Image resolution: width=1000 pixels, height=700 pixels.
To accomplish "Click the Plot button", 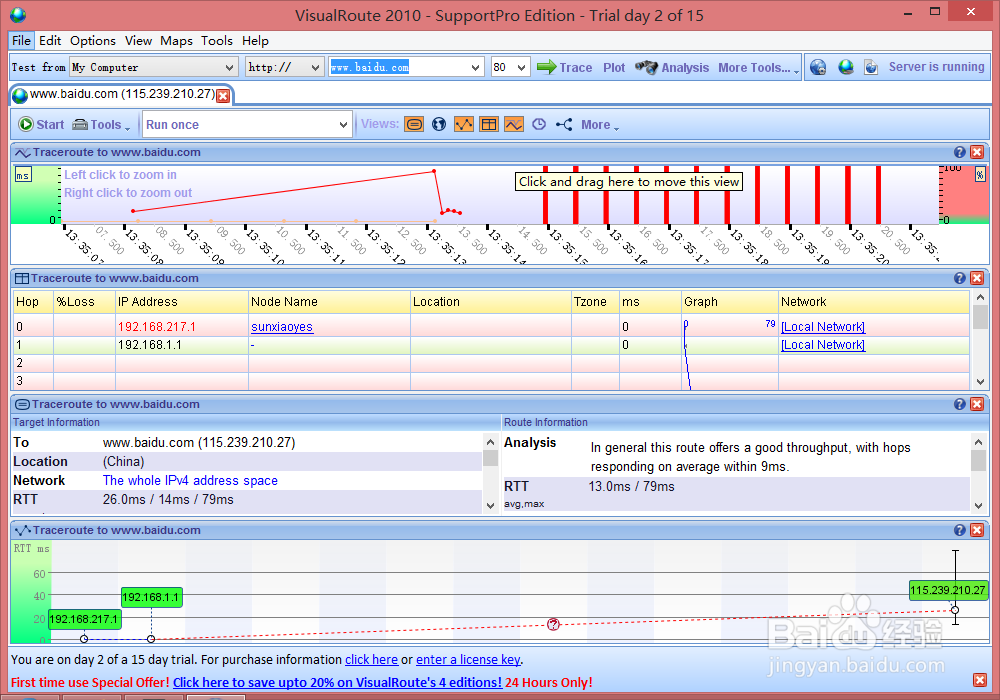I will click(x=614, y=68).
